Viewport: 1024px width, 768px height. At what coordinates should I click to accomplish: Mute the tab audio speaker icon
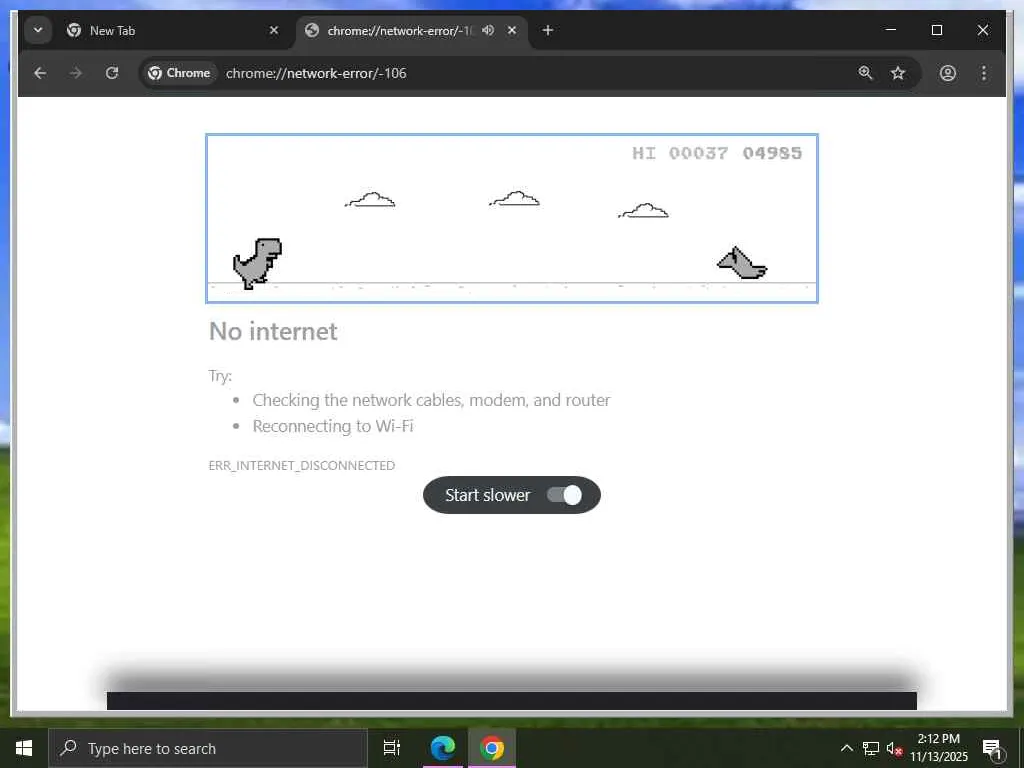pos(488,30)
